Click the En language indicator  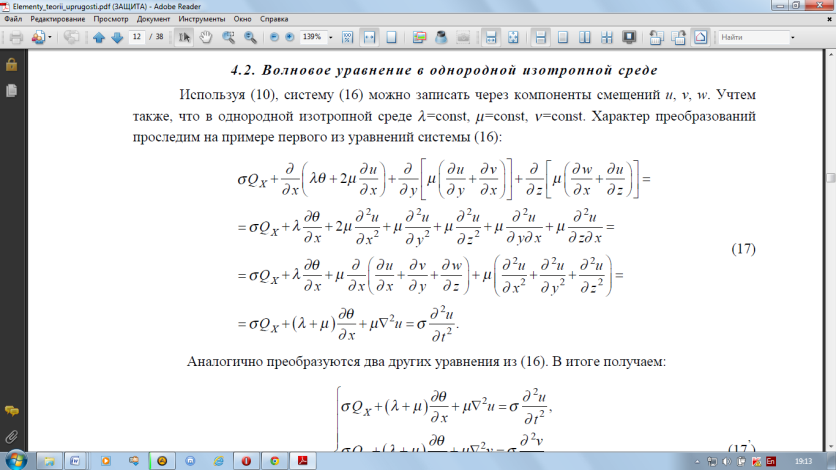(771, 461)
